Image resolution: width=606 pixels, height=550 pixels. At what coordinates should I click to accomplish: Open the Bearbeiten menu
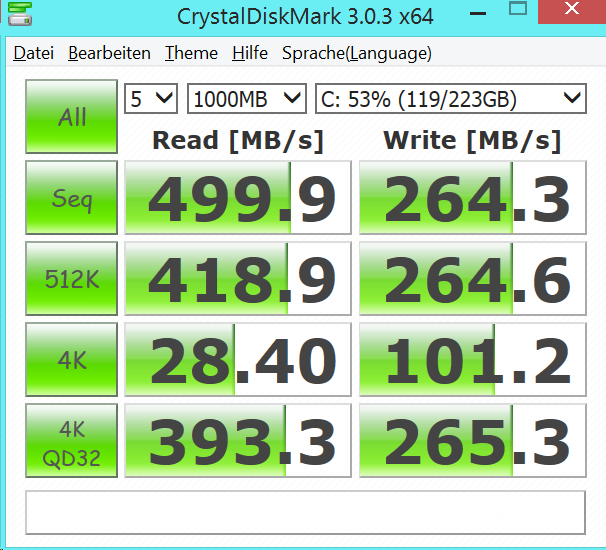pos(109,53)
